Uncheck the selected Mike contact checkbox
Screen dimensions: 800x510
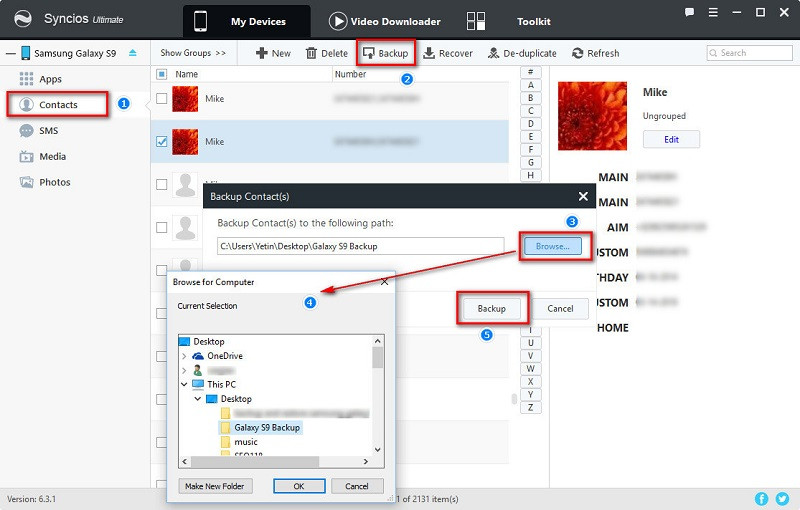point(161,141)
